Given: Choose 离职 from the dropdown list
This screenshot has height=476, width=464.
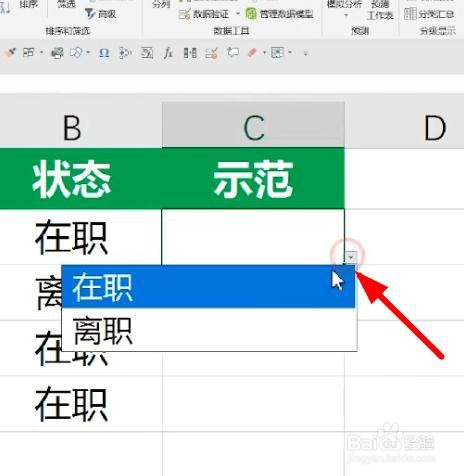Looking at the screenshot, I should [209, 330].
